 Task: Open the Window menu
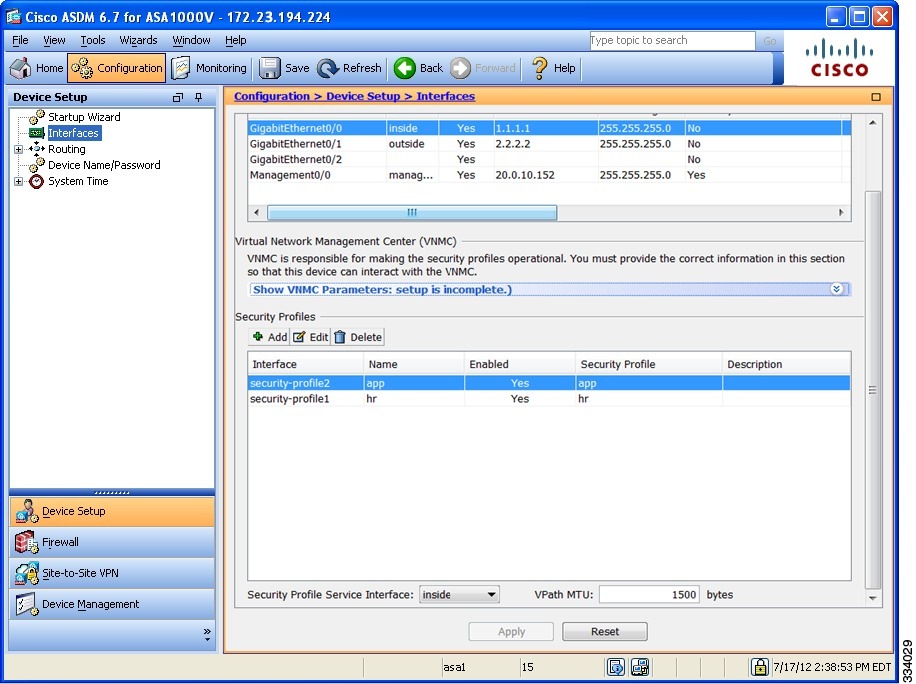tap(191, 40)
